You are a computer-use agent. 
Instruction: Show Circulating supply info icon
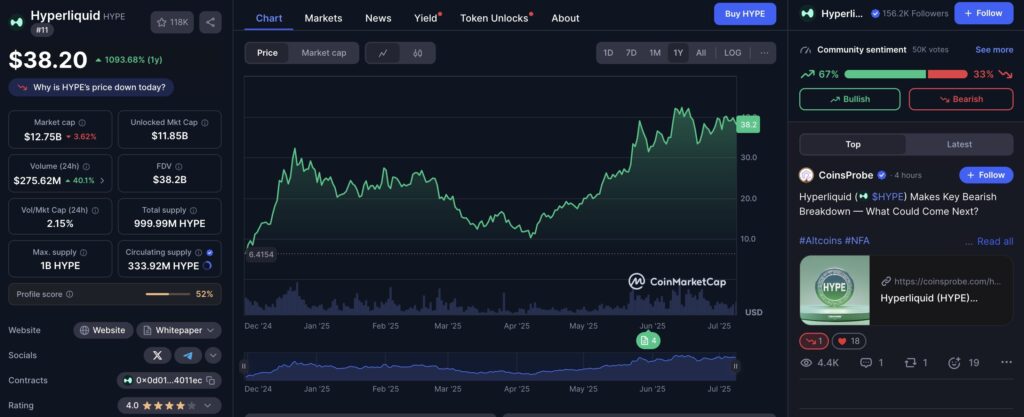coord(199,252)
